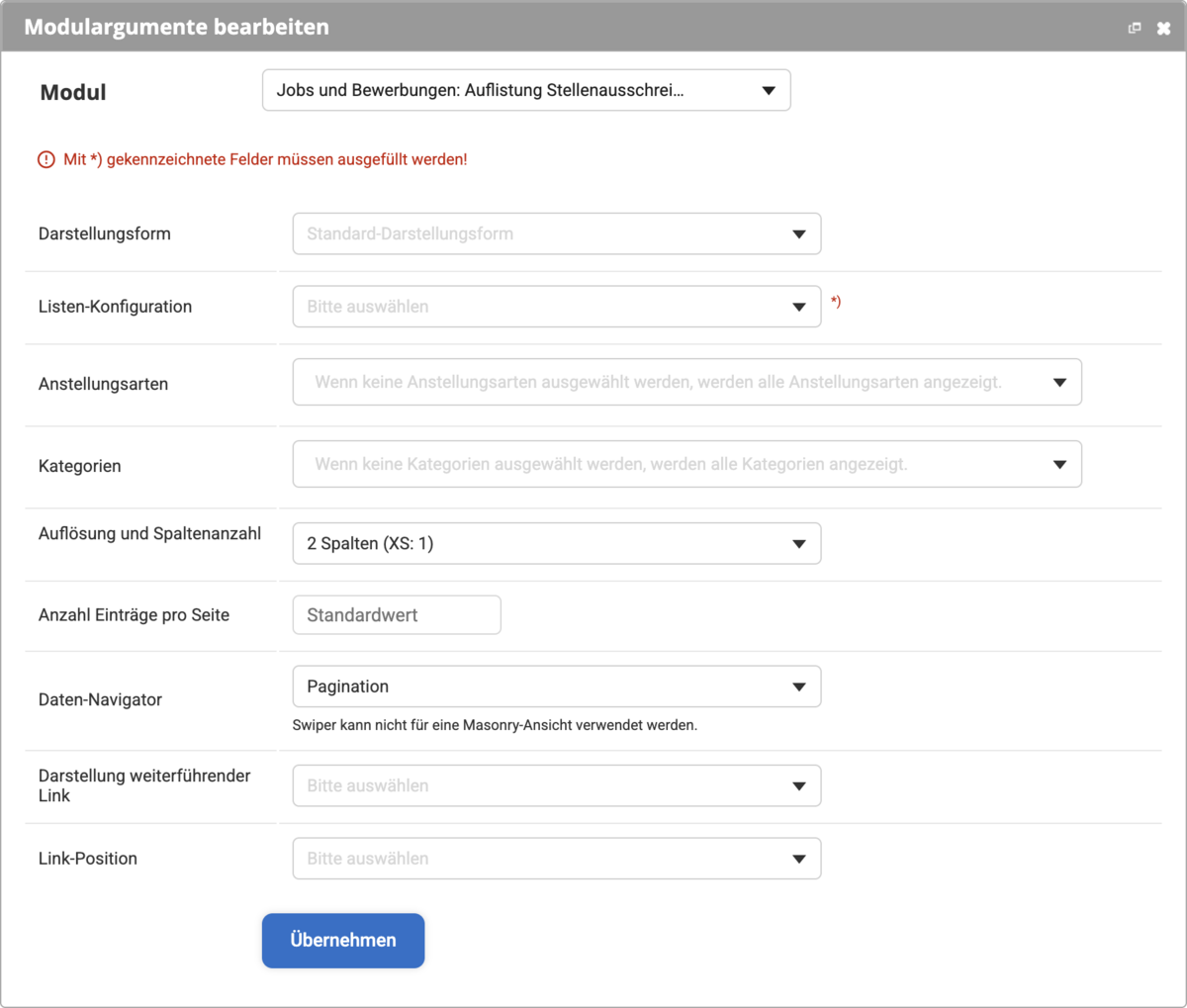Expand the Anstellungsarten selection field

(687, 382)
